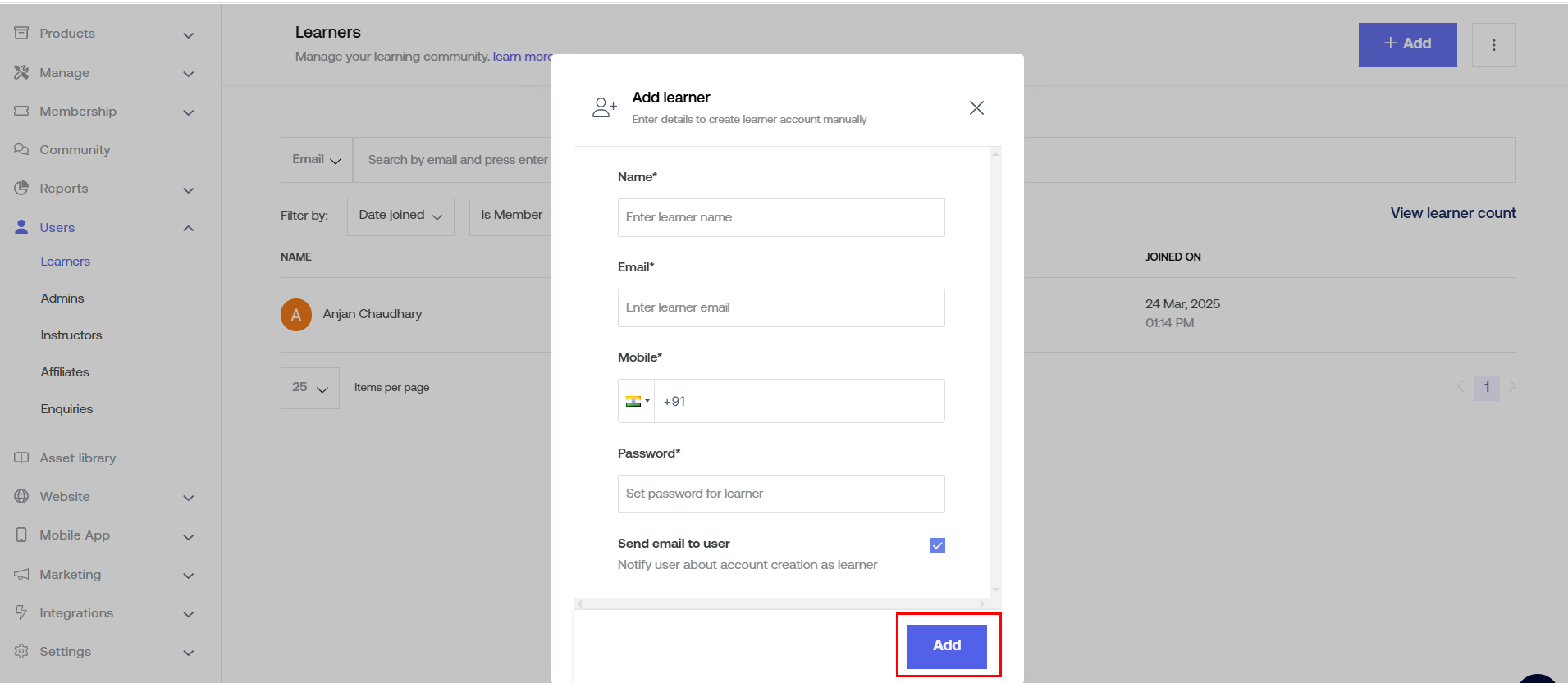This screenshot has width=1568, height=683.
Task: Click the Products box icon in sidebar
Action: (21, 33)
